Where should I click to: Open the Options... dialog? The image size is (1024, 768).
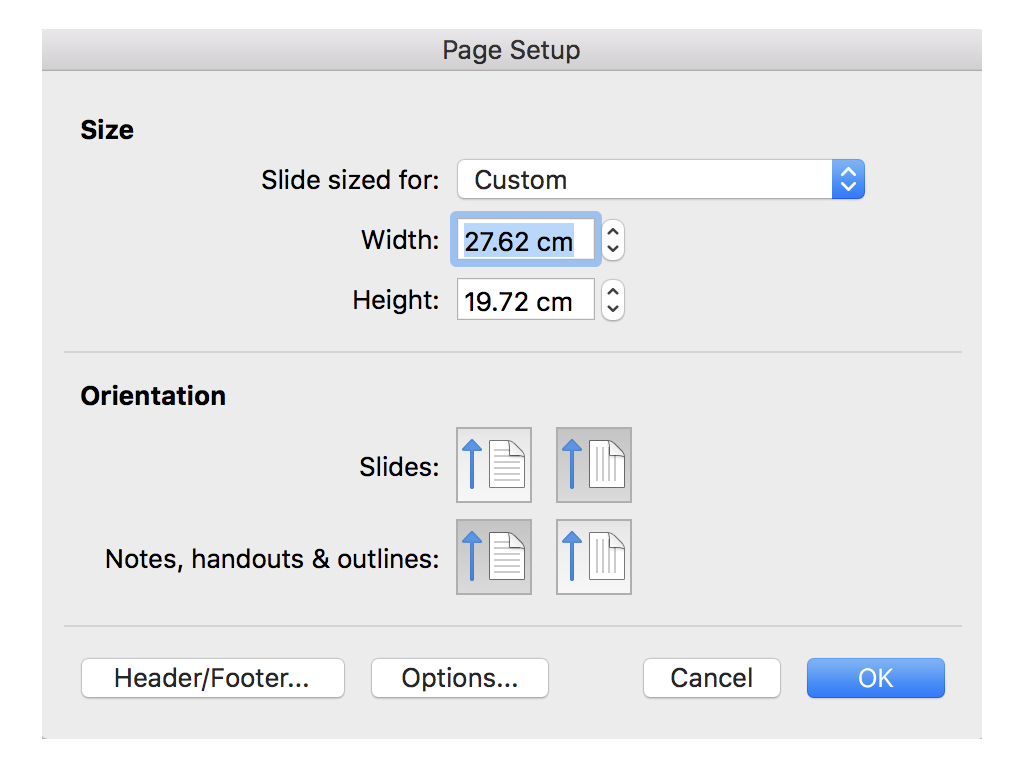pos(460,678)
